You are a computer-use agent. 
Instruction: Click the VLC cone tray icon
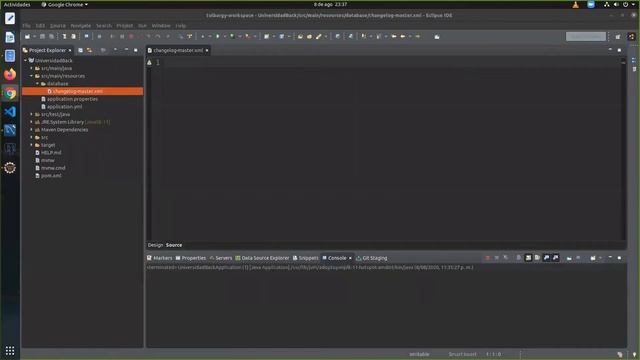pyautogui.click(x=576, y=5)
